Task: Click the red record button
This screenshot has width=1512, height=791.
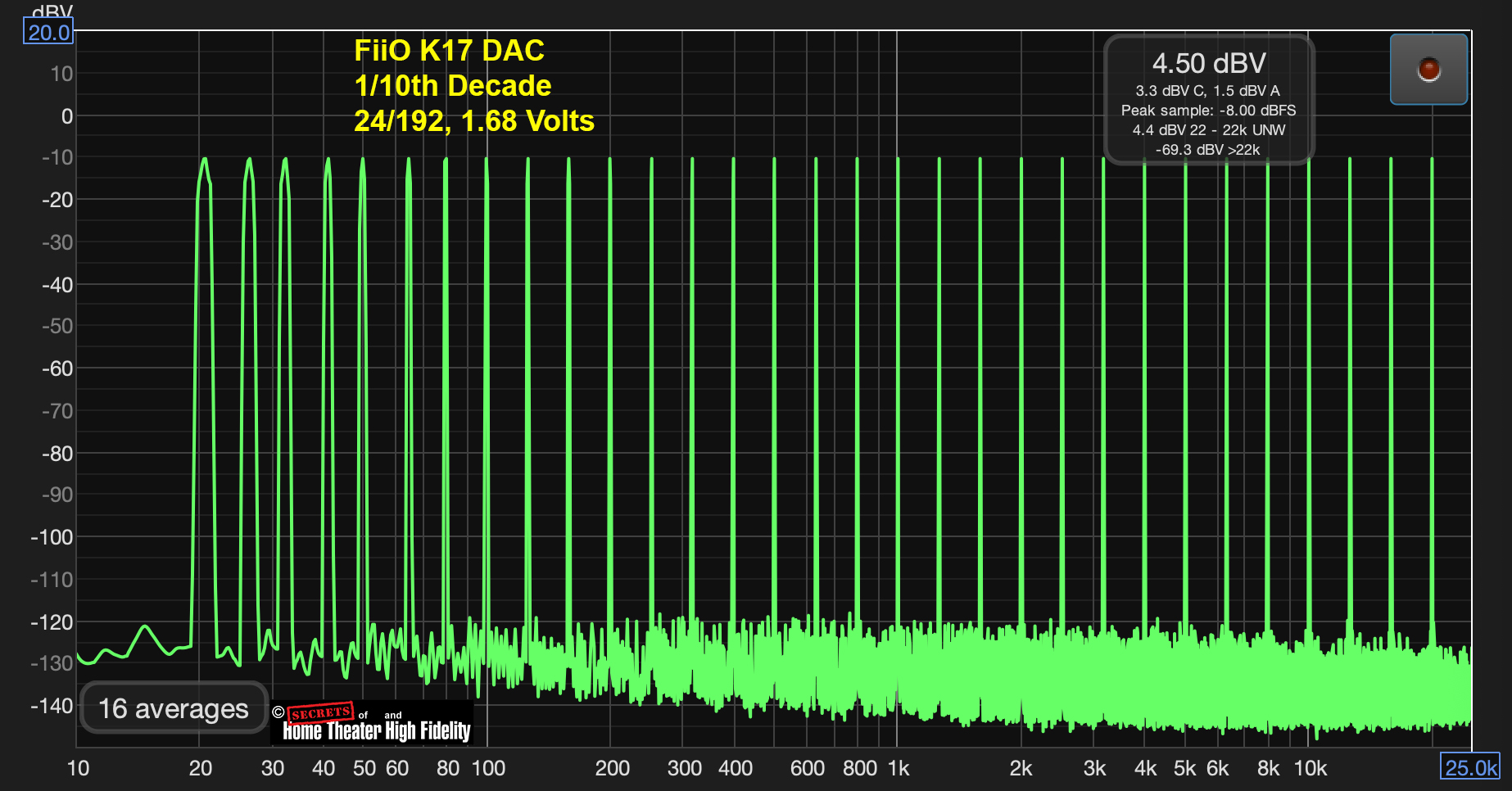Action: (x=1428, y=70)
